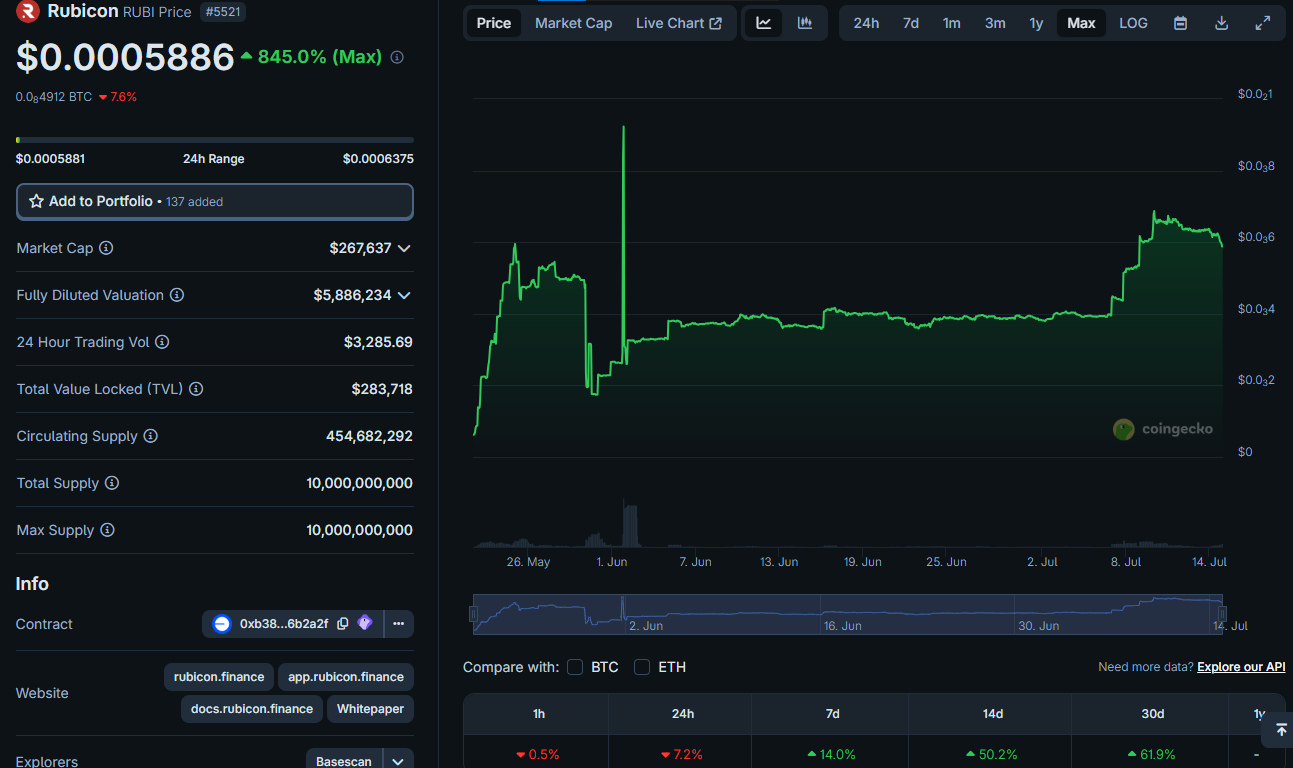
Task: Click the 7d performance column header
Action: (832, 713)
